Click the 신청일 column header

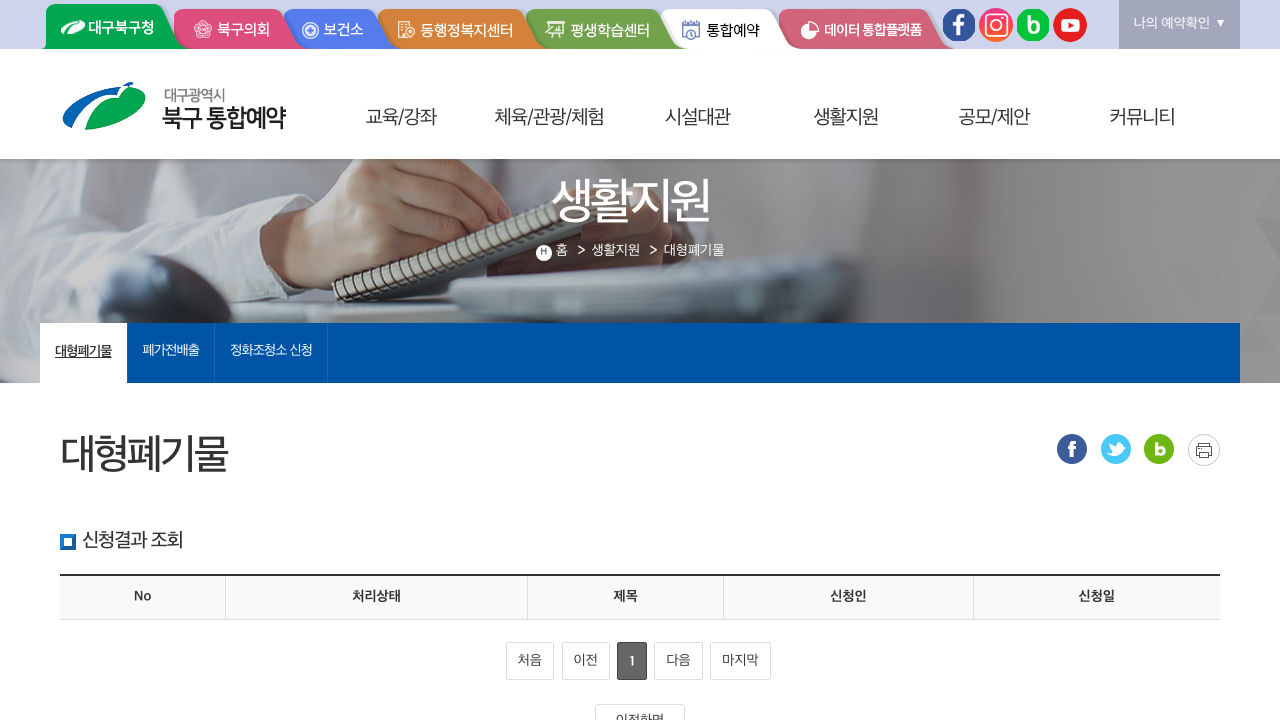pyautogui.click(x=1096, y=597)
